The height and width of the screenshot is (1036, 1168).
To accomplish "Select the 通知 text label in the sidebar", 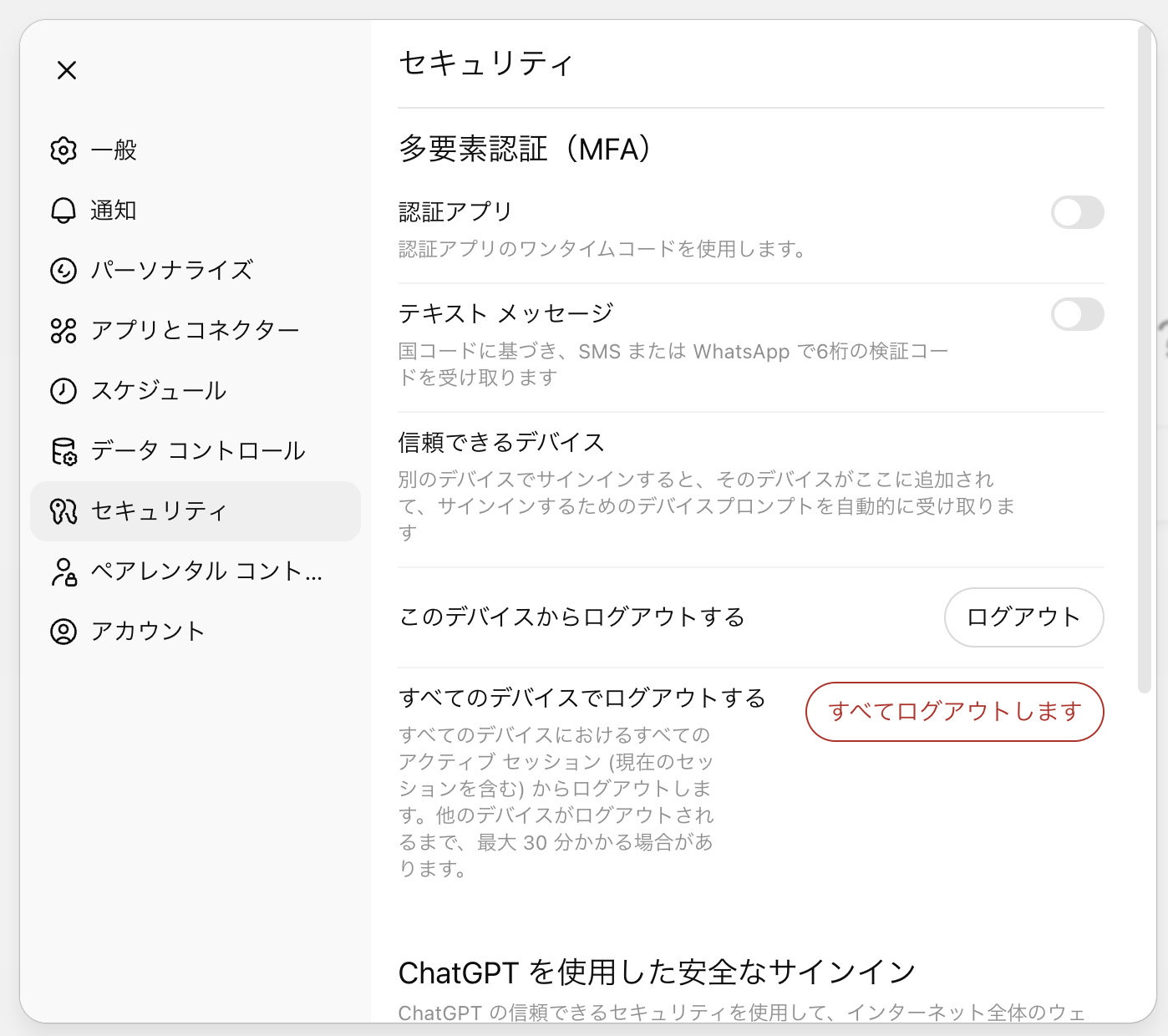I will tap(114, 211).
